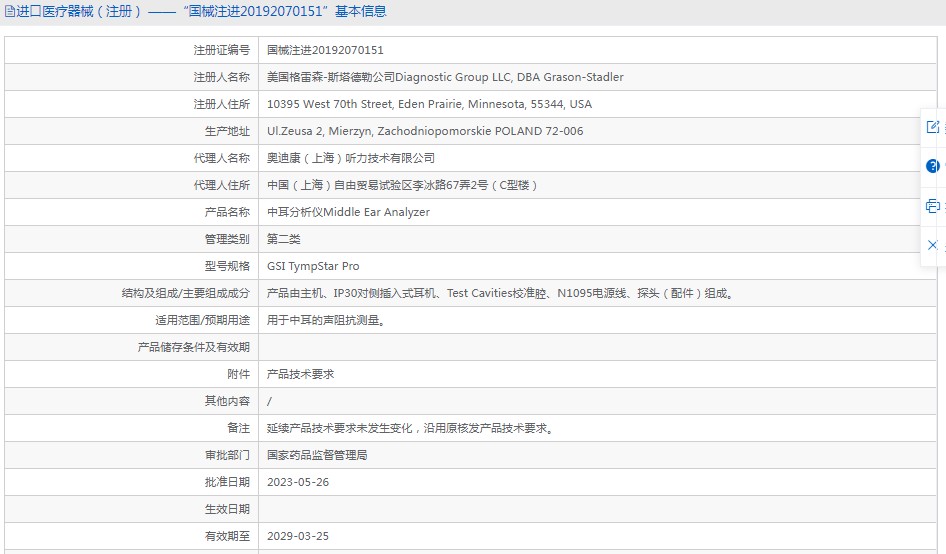Click the 其他内容 label cell
Viewport: 946px width, 554px height.
click(x=132, y=401)
